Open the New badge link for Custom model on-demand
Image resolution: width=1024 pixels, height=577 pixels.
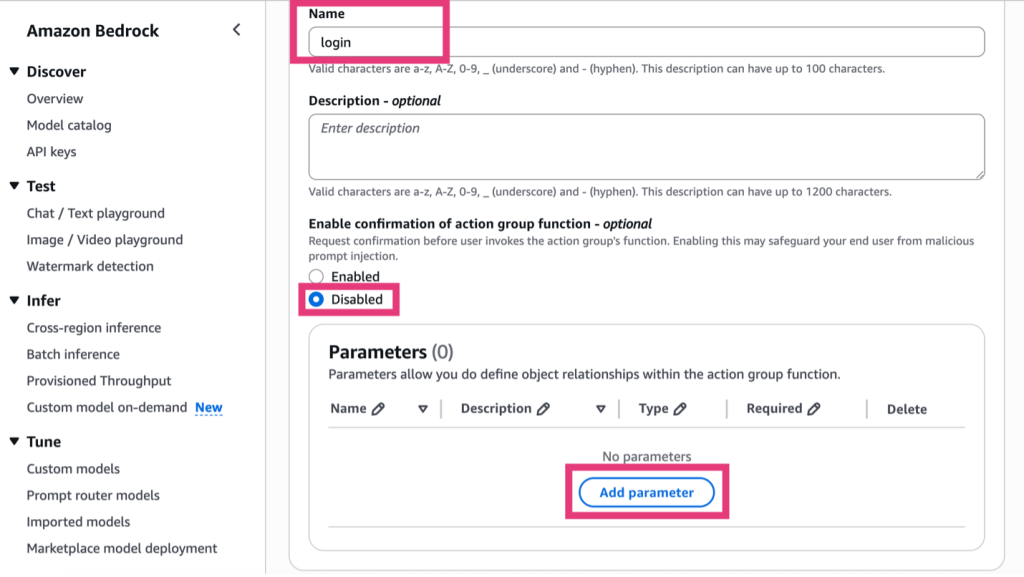pyautogui.click(x=209, y=408)
